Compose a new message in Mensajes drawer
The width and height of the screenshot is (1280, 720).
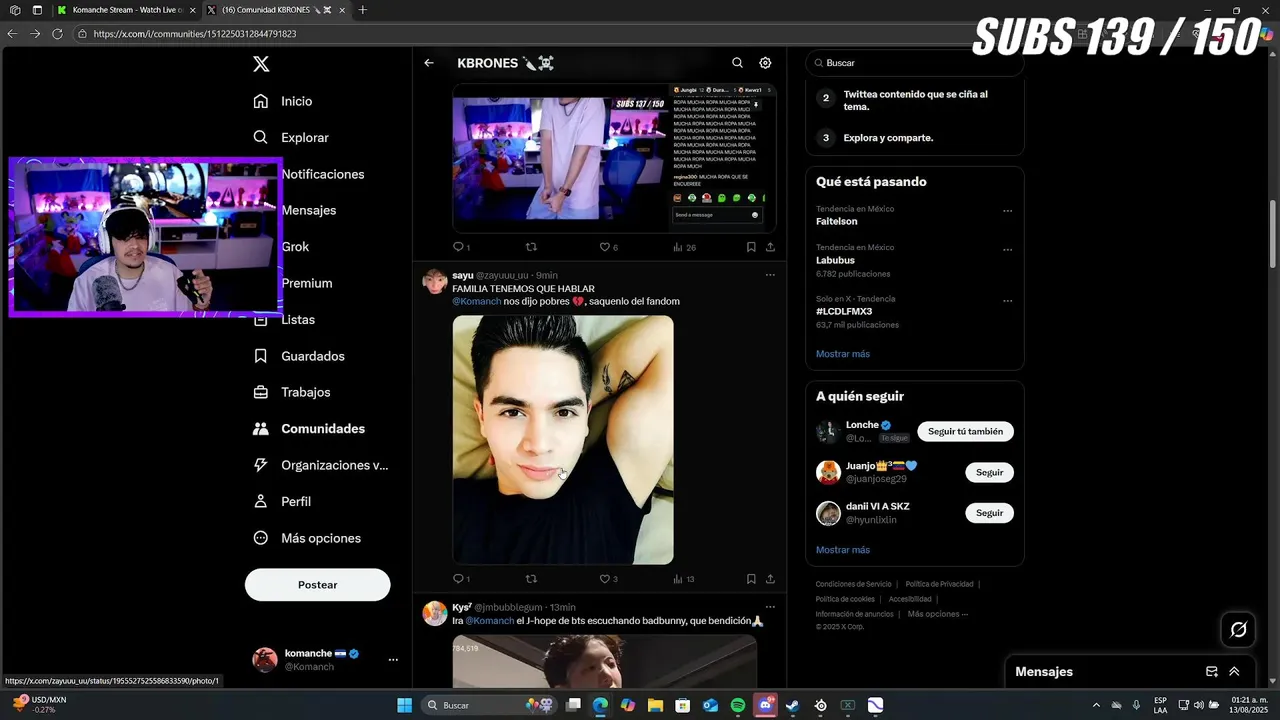click(1211, 672)
